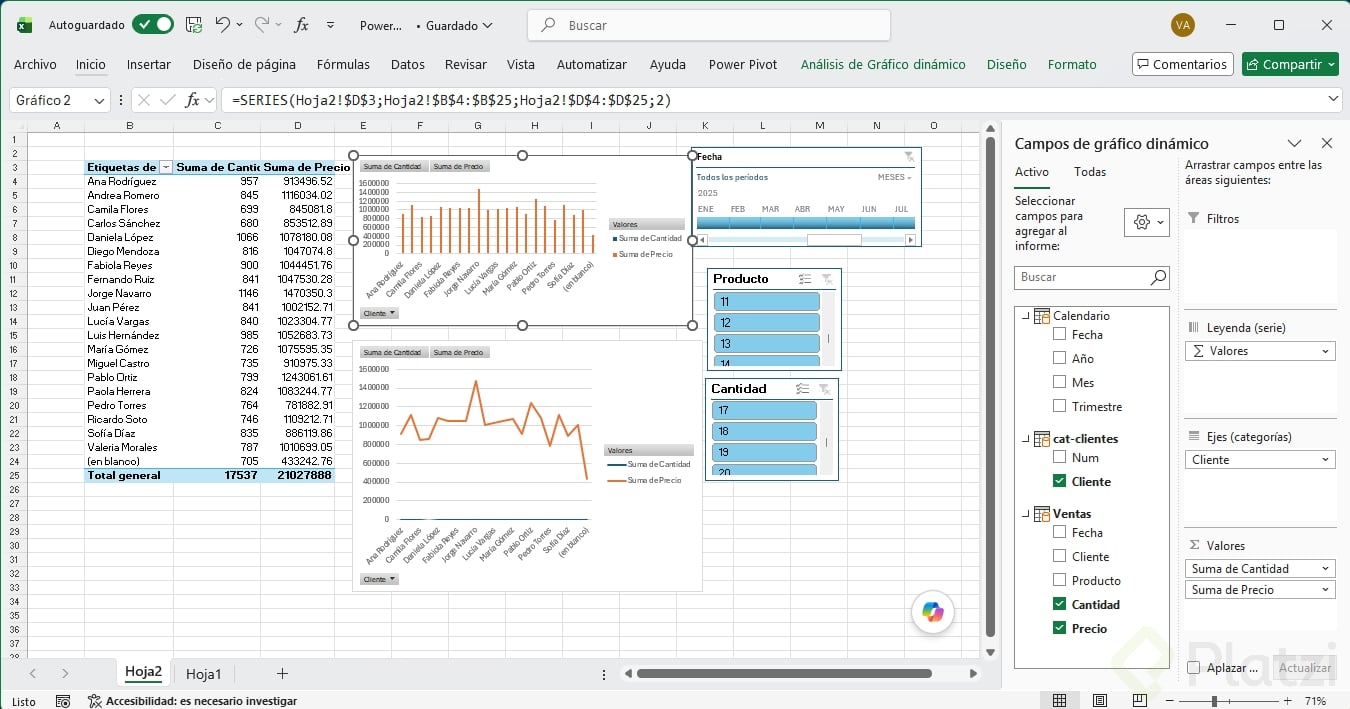This screenshot has height=709, width=1350.
Task: Expand the formula bar chevron
Action: click(1333, 99)
